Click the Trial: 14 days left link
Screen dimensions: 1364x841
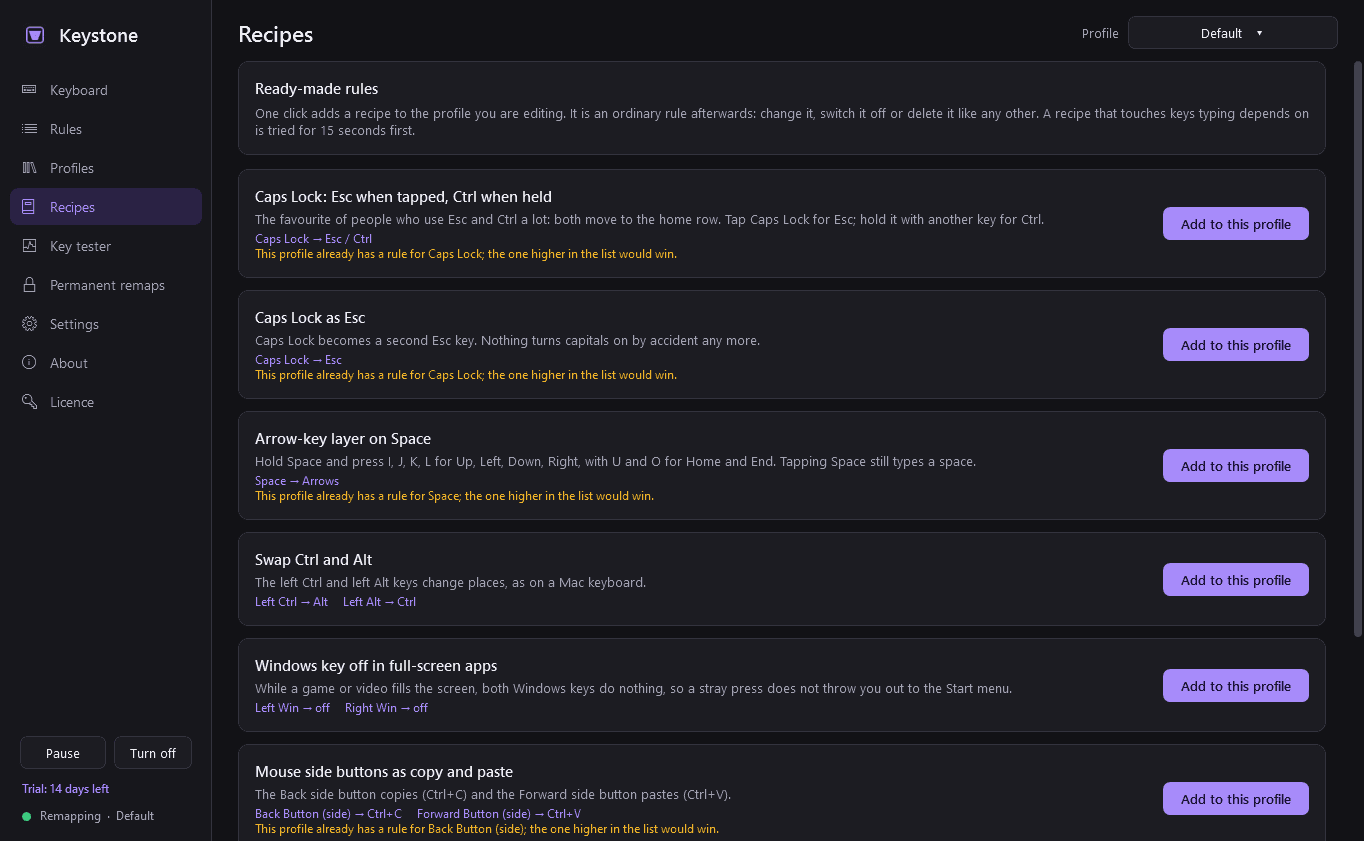click(66, 789)
